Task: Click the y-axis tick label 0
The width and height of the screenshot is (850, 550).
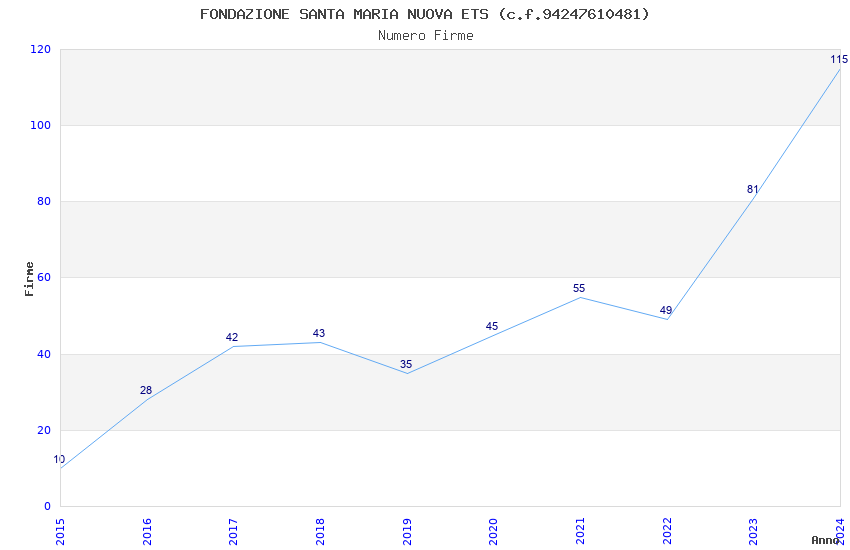Action: pos(48,507)
